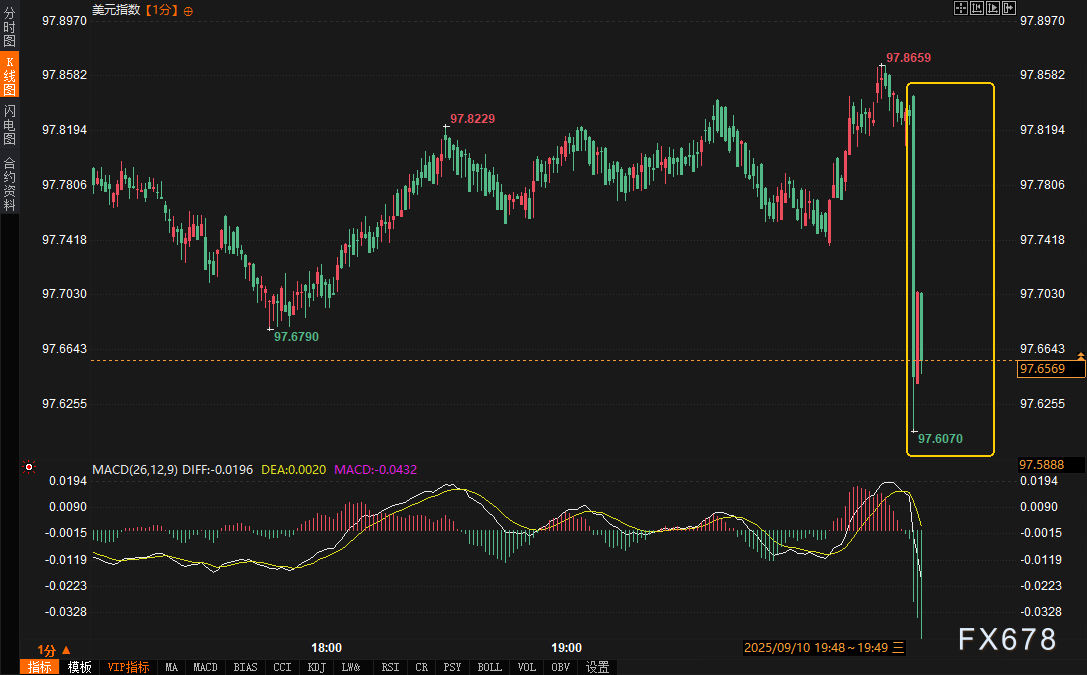This screenshot has height=675, width=1087.
Task: Click the 97.6569 current price label
Action: 1040,369
